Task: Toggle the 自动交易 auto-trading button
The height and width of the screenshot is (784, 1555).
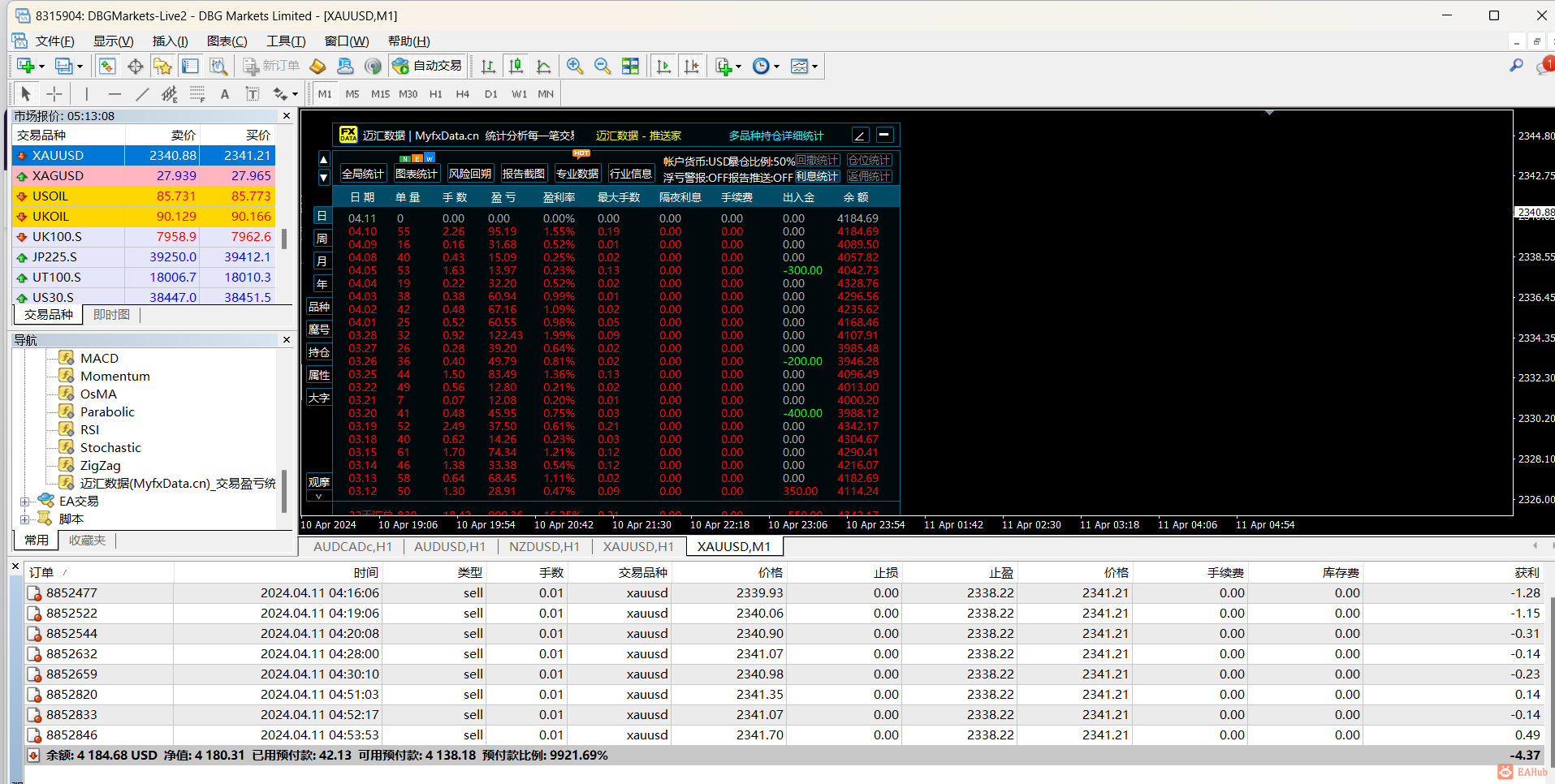Action: coord(427,67)
